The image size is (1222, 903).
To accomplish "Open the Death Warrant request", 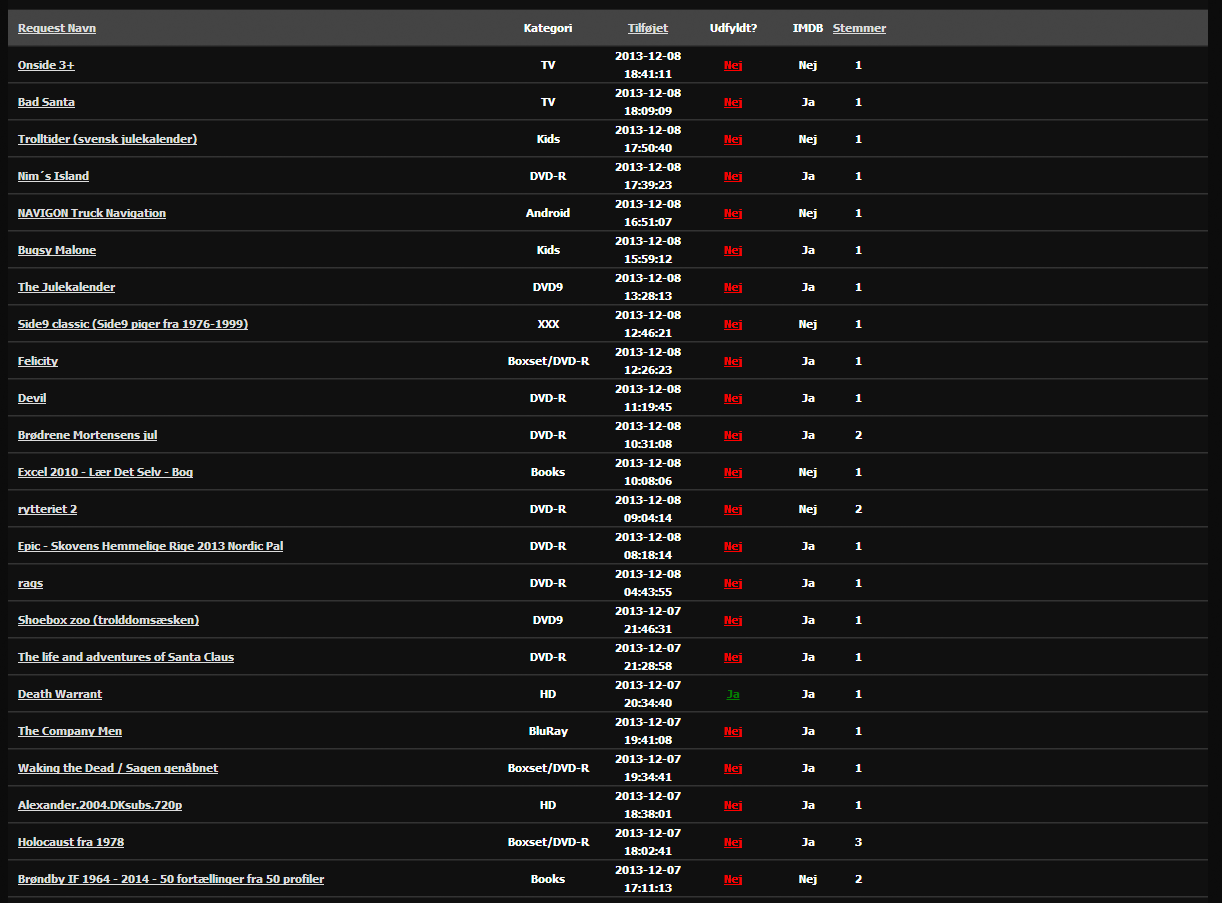I will pyautogui.click(x=60, y=694).
